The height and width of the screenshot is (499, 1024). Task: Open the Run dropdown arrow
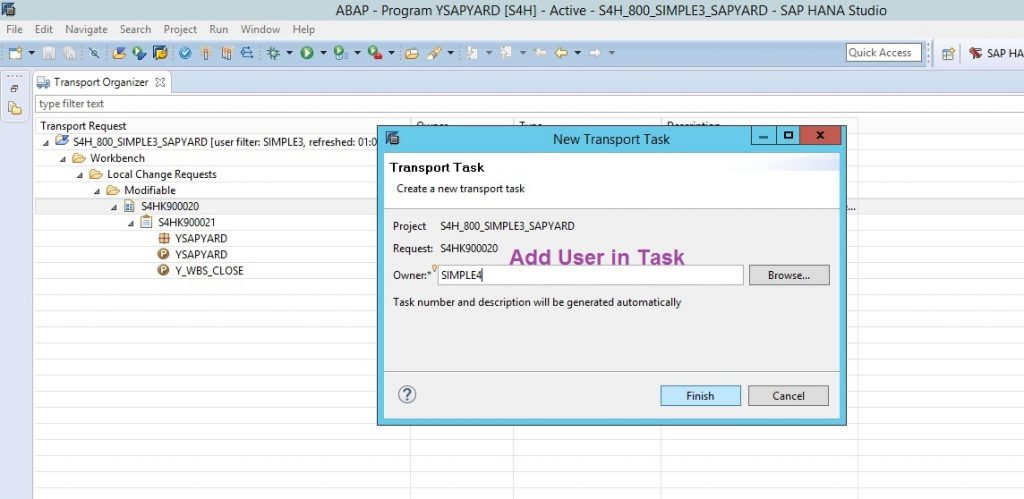click(323, 54)
